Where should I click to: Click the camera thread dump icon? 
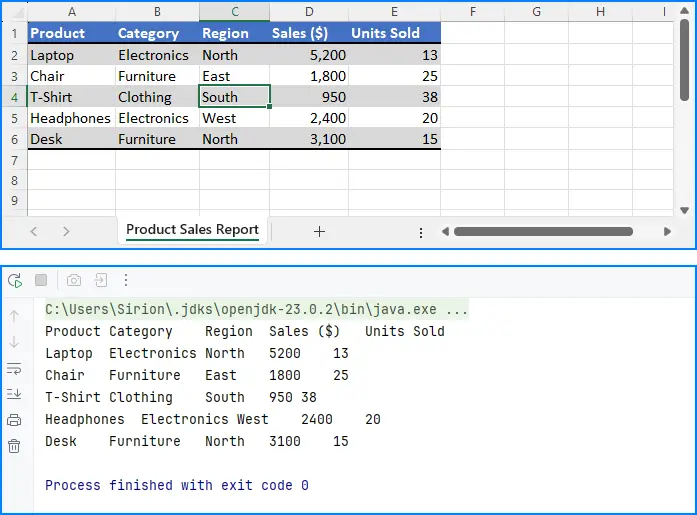[x=74, y=281]
